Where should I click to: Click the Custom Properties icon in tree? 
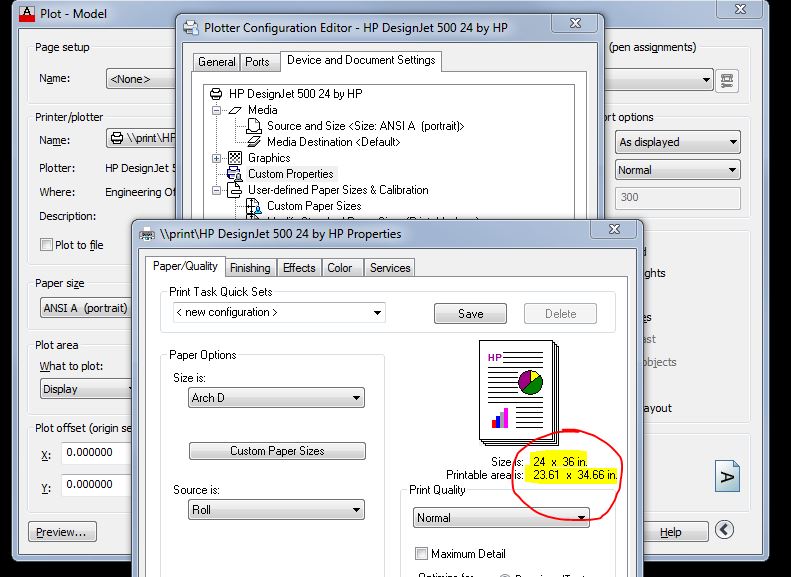pos(235,174)
